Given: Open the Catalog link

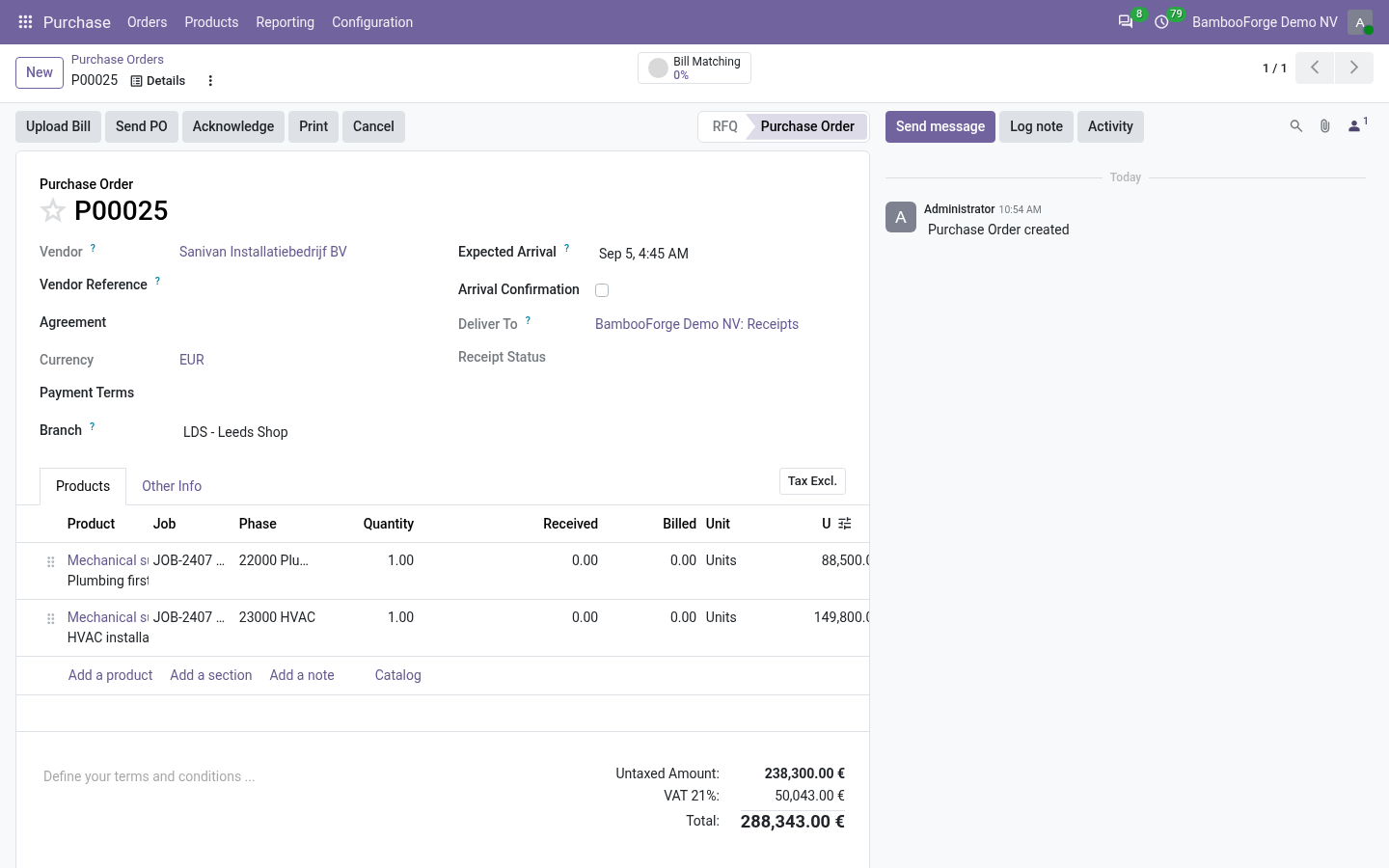Looking at the screenshot, I should click(x=398, y=675).
